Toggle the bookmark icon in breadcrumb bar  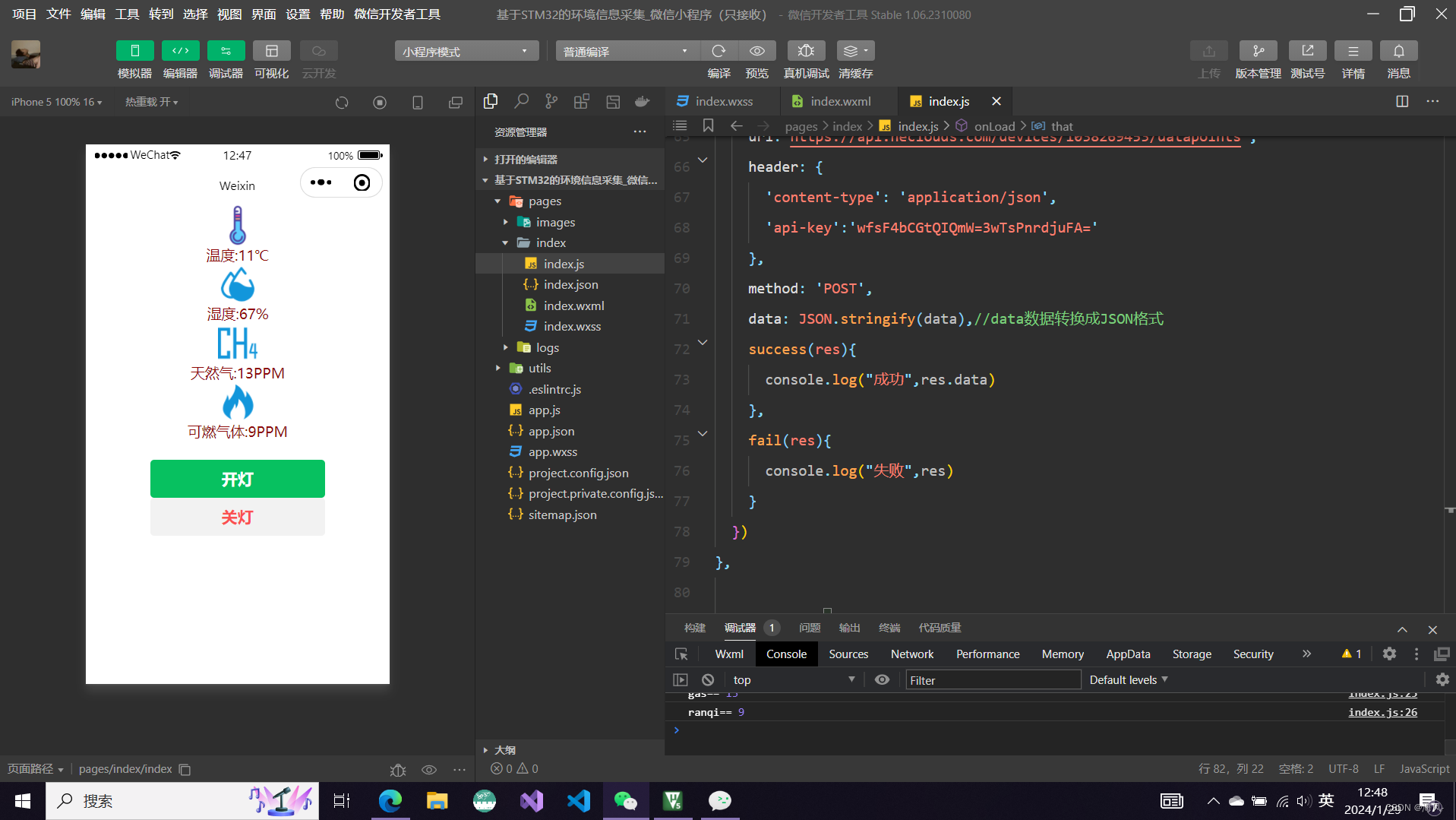(708, 125)
